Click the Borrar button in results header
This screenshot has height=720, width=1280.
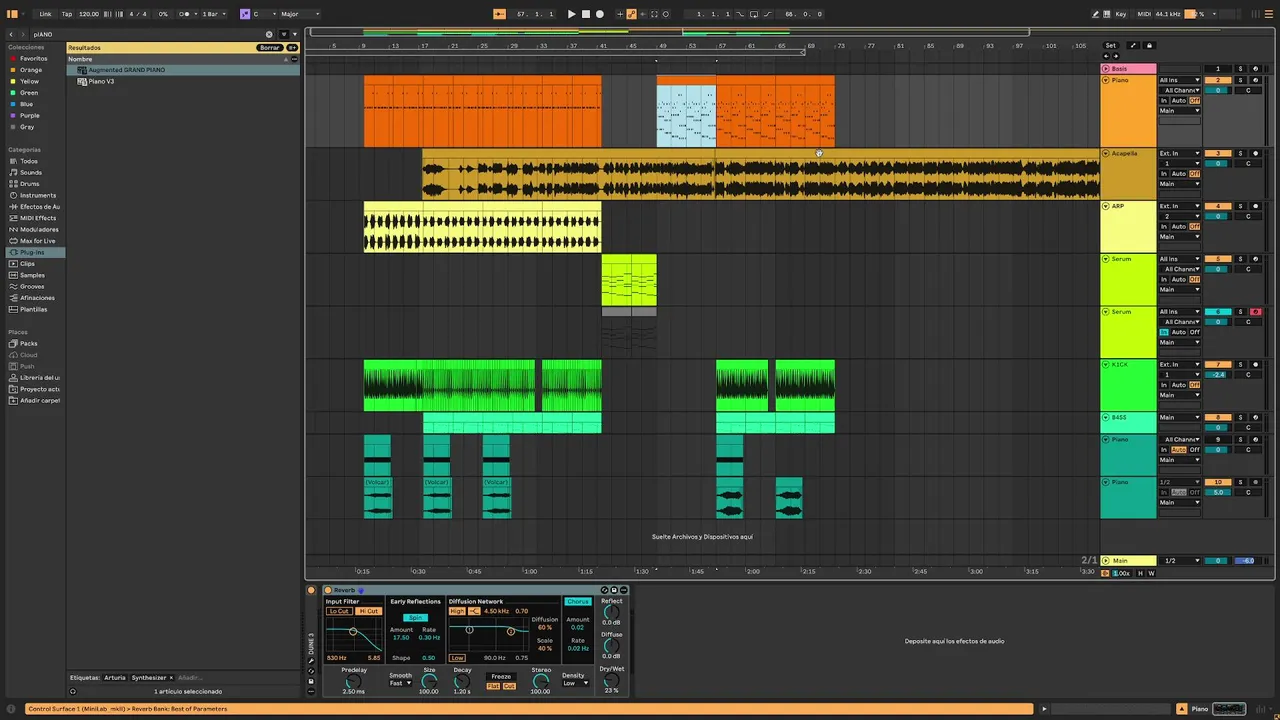[270, 47]
